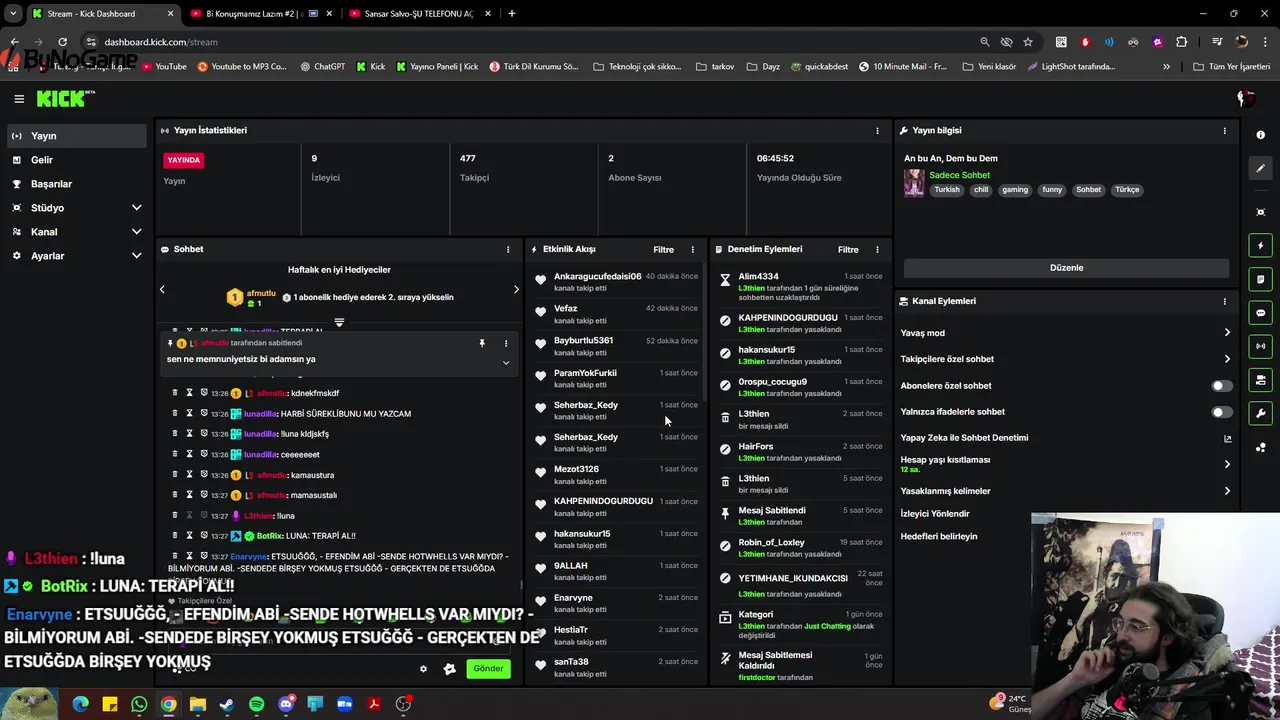Click Hedefleri belirleyin option
Image resolution: width=1280 pixels, height=720 pixels.
[x=939, y=537]
